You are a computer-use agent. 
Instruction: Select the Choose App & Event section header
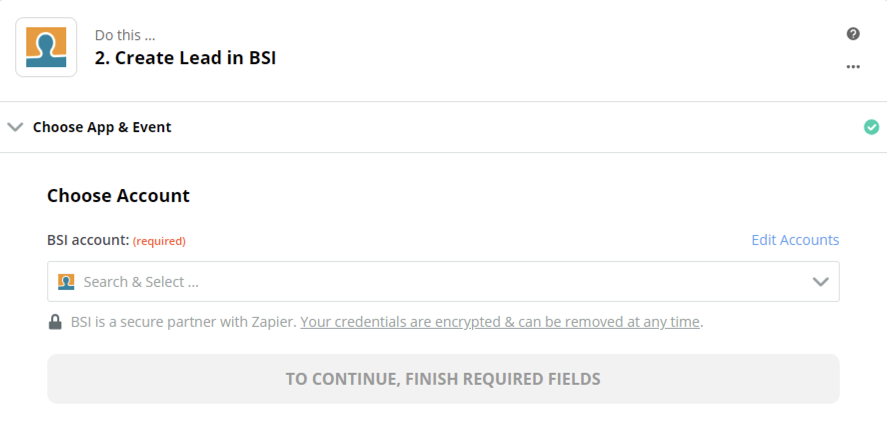(102, 127)
